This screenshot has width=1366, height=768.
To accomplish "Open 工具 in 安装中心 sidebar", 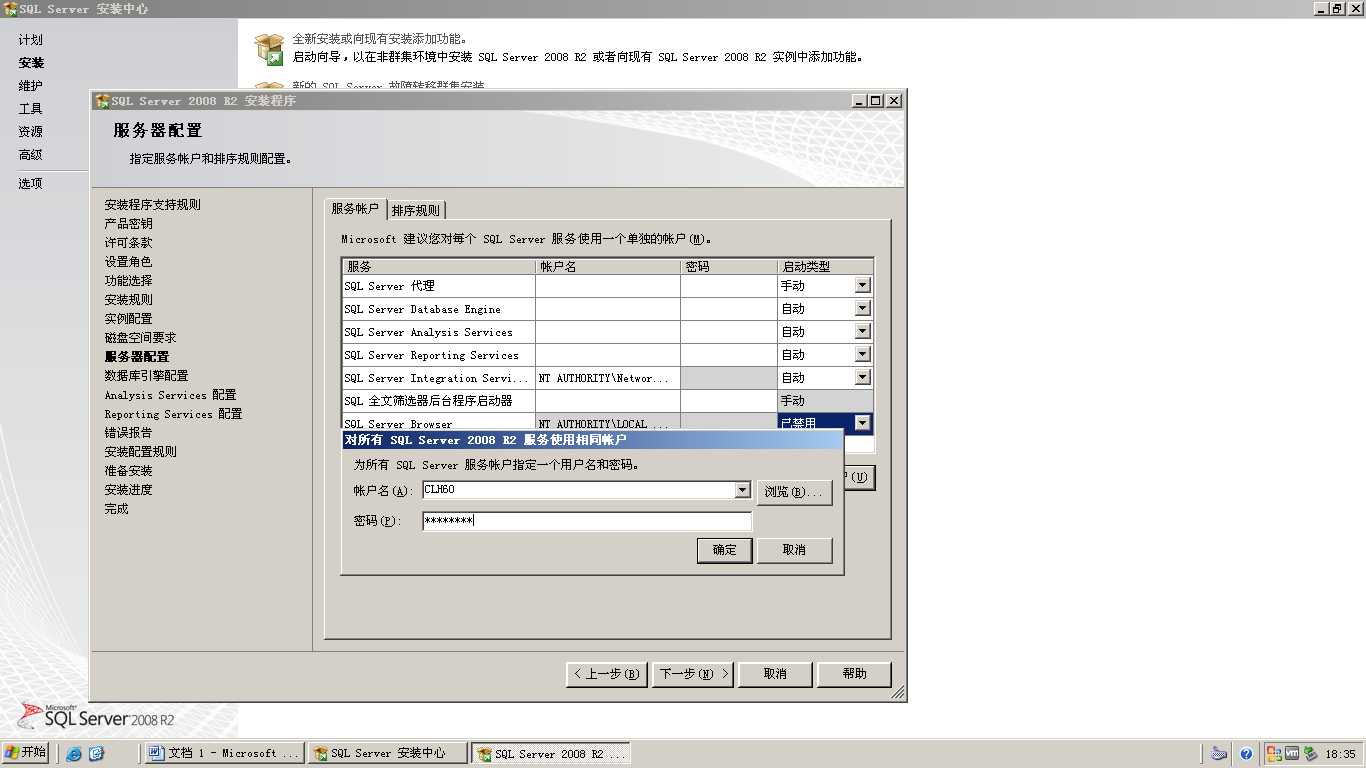I will point(31,109).
